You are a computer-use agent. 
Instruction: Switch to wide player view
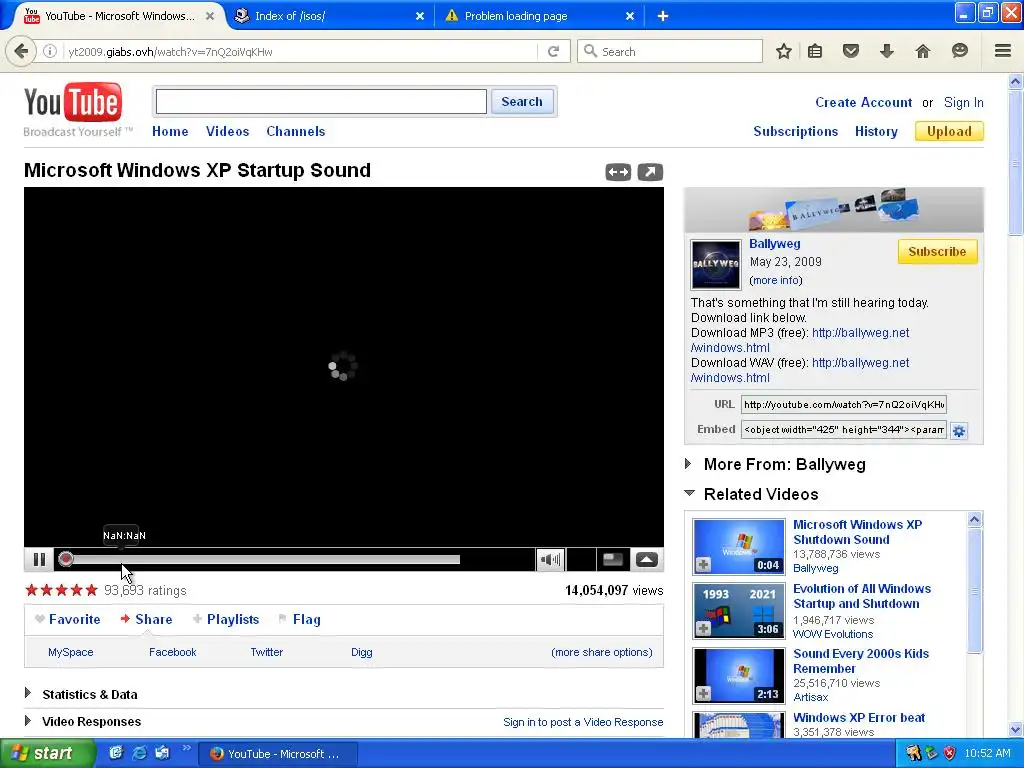pyautogui.click(x=618, y=172)
